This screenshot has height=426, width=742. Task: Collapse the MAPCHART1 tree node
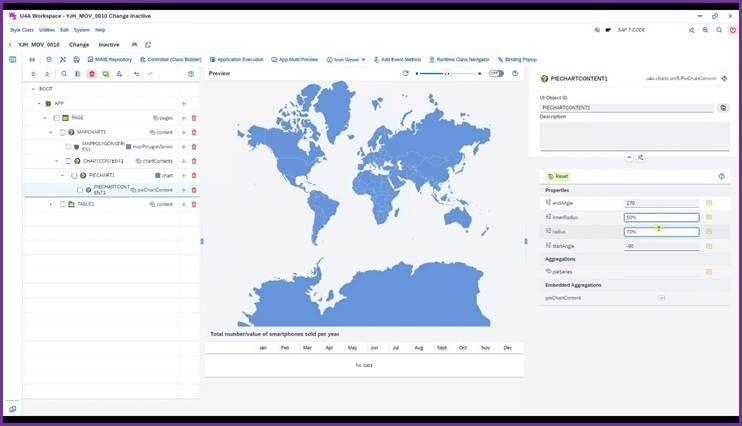(x=51, y=132)
